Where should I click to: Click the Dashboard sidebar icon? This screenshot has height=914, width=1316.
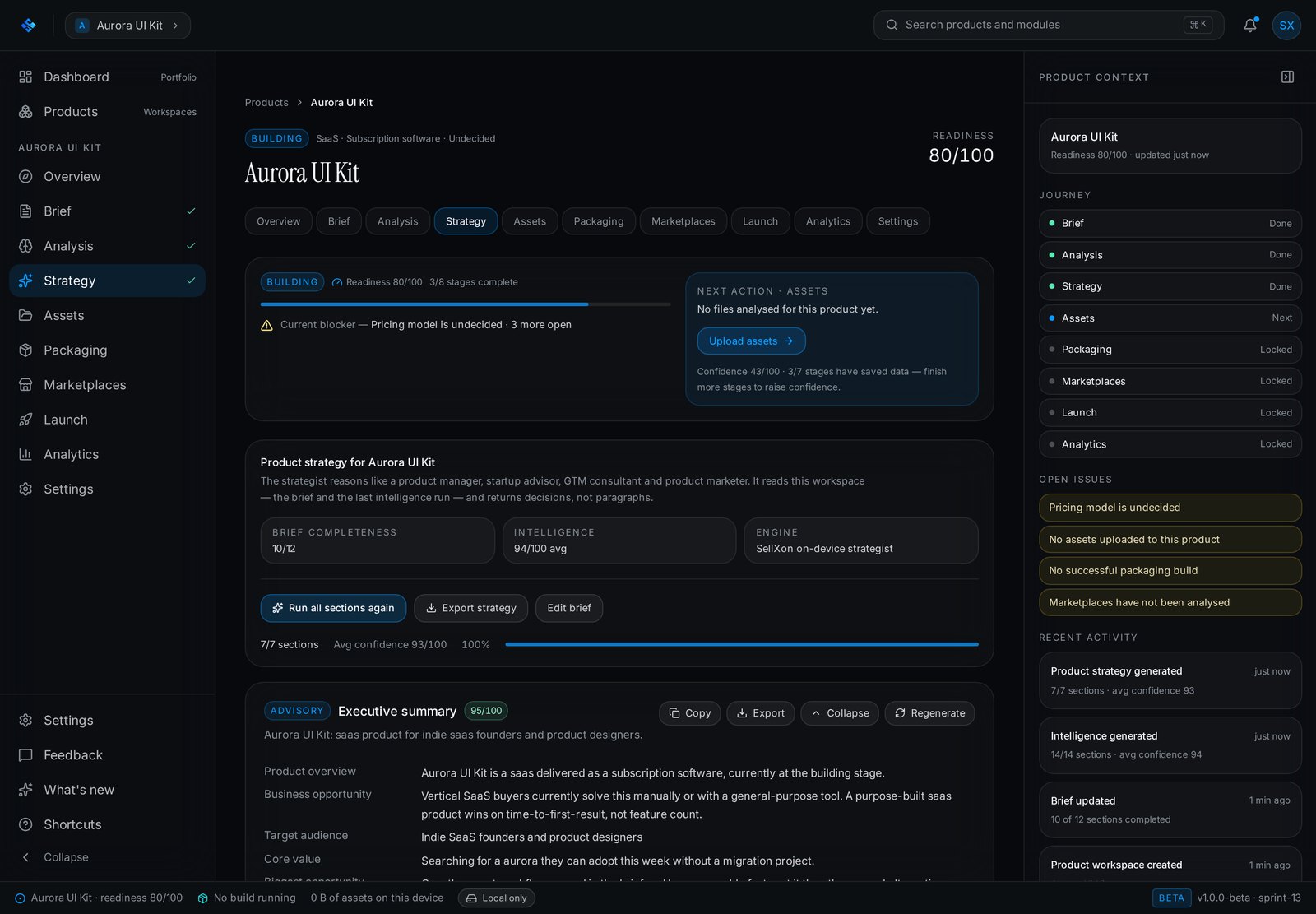click(25, 77)
